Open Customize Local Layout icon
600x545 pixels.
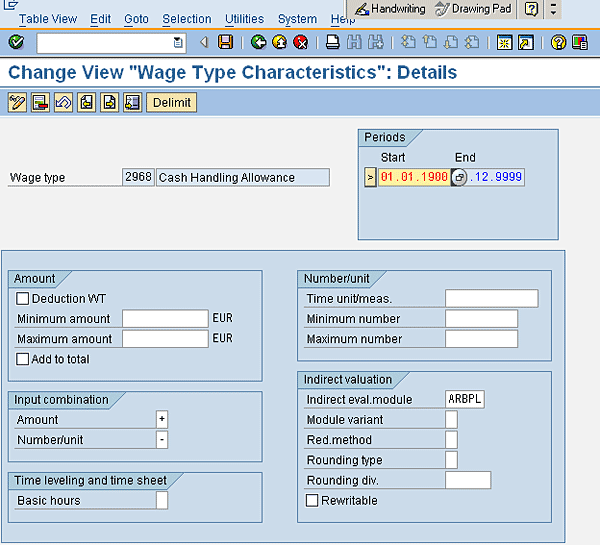coord(580,42)
